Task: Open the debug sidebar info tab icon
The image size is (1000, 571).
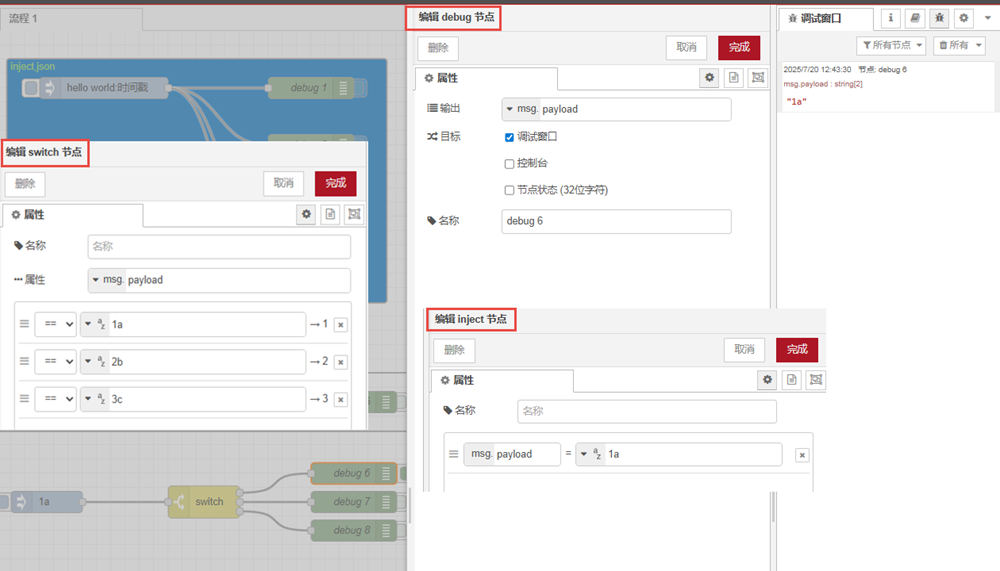Action: [x=891, y=19]
